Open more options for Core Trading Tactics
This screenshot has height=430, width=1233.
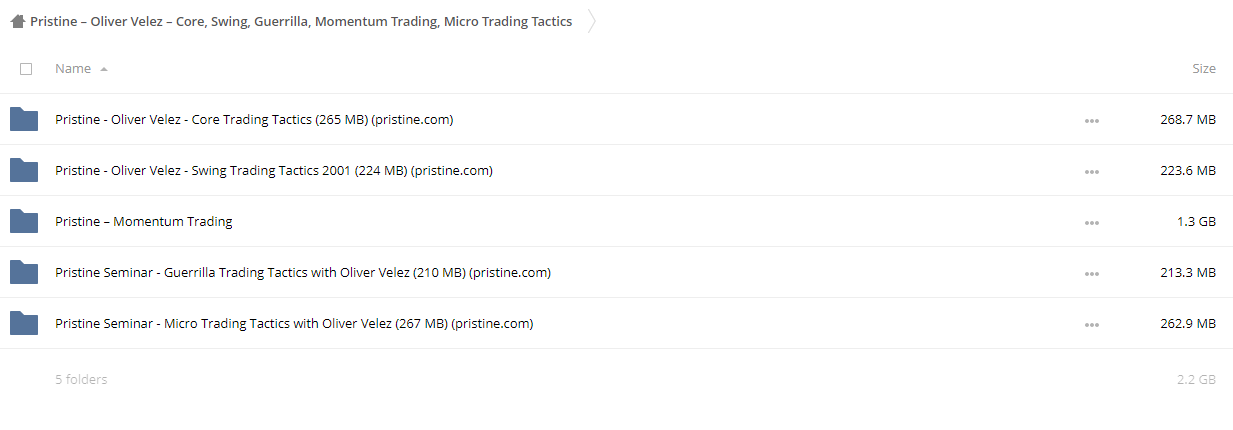pos(1091,121)
